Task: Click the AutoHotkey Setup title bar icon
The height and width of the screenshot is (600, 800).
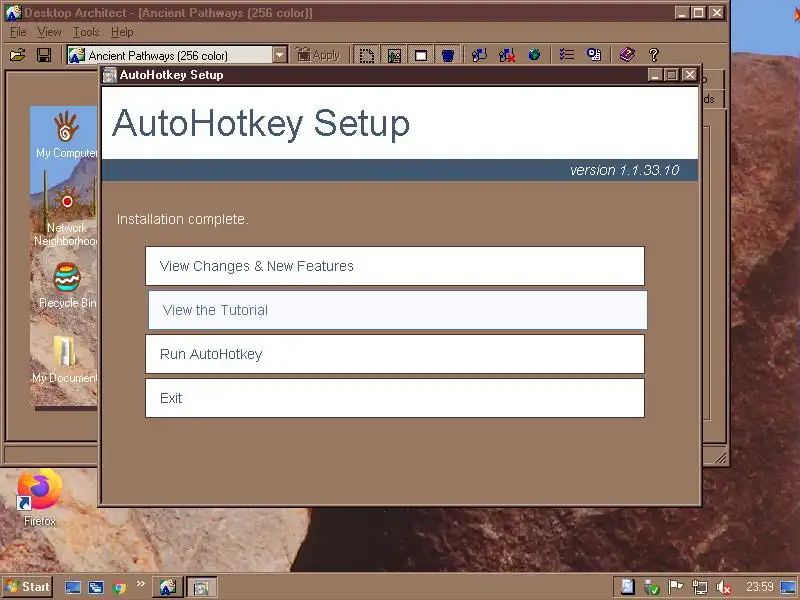Action: (109, 75)
